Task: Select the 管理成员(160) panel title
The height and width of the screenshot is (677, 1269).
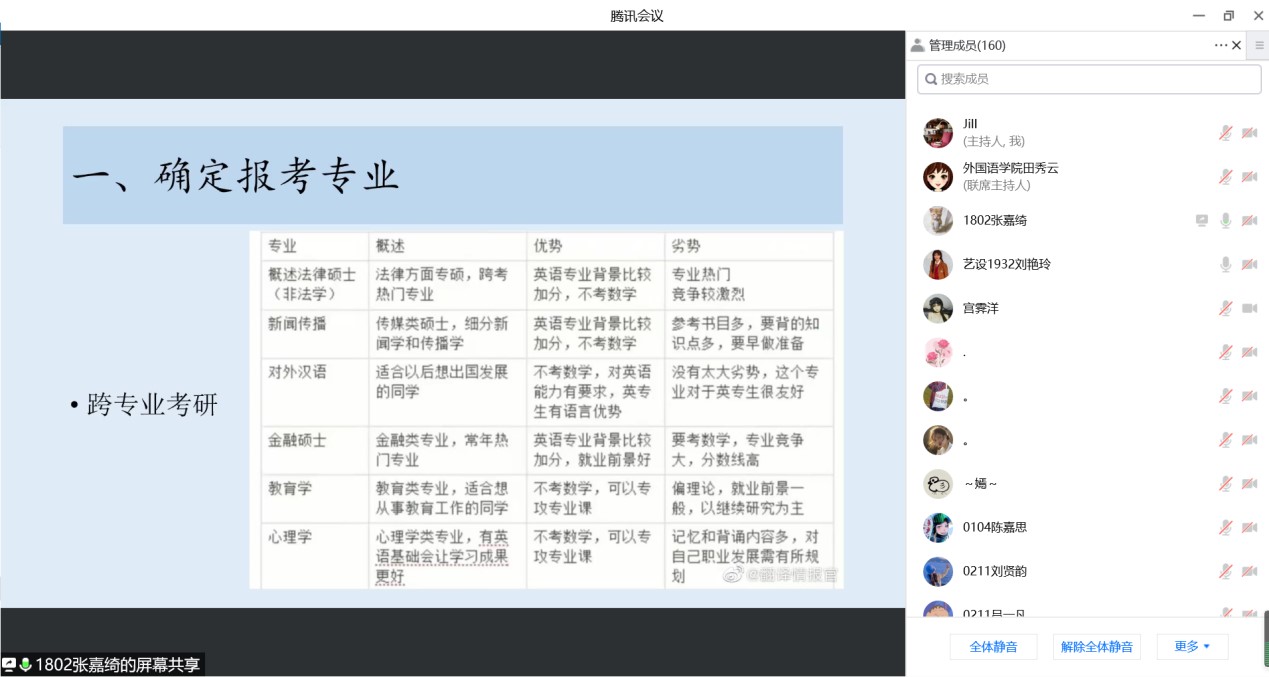Action: coord(966,45)
